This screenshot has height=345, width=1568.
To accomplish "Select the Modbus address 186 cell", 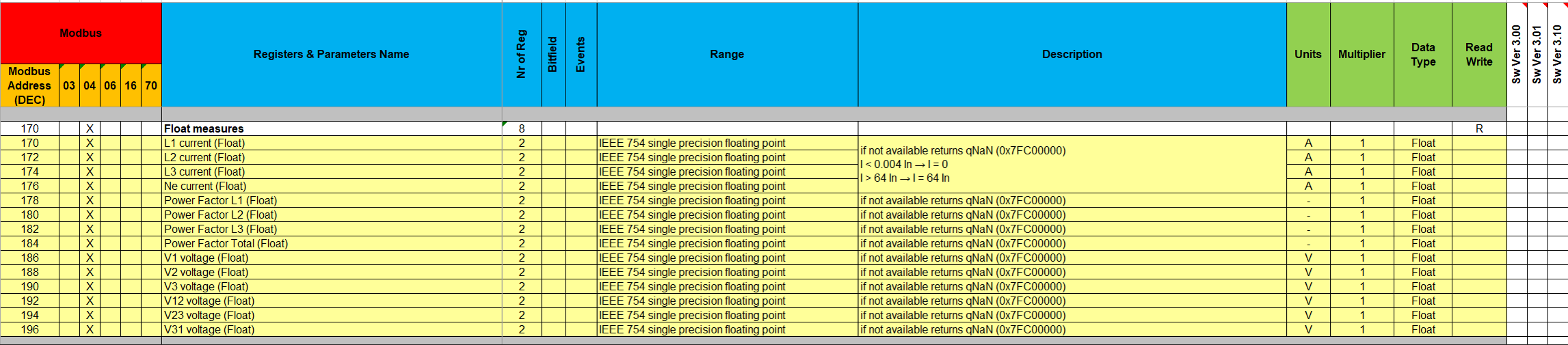I will click(x=29, y=258).
